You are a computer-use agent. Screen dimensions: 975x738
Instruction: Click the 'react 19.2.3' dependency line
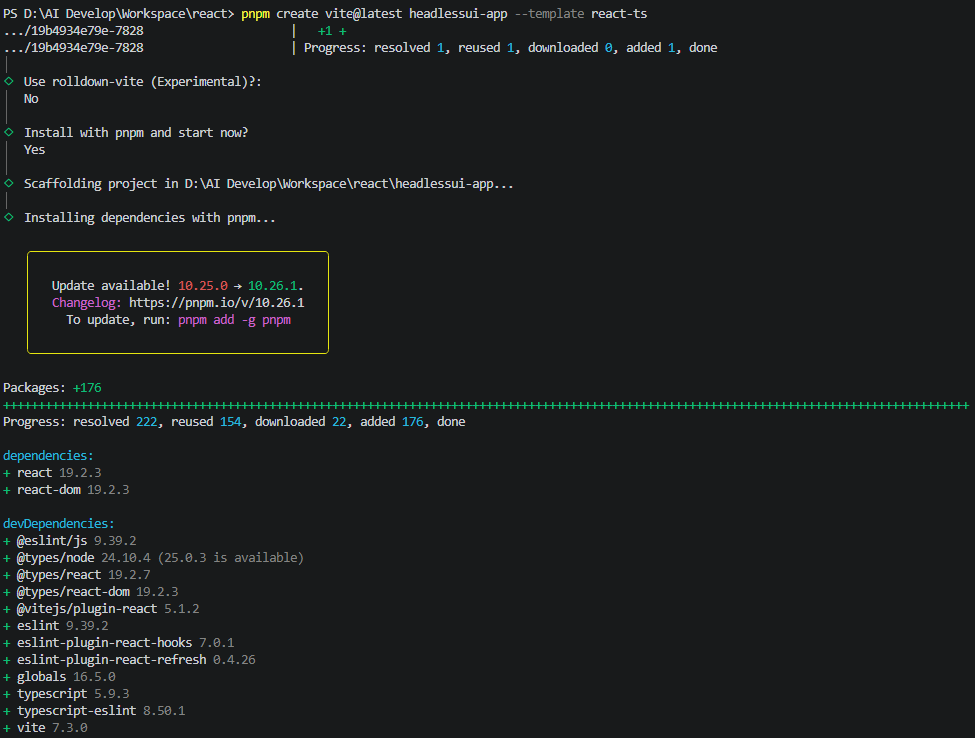pos(52,473)
